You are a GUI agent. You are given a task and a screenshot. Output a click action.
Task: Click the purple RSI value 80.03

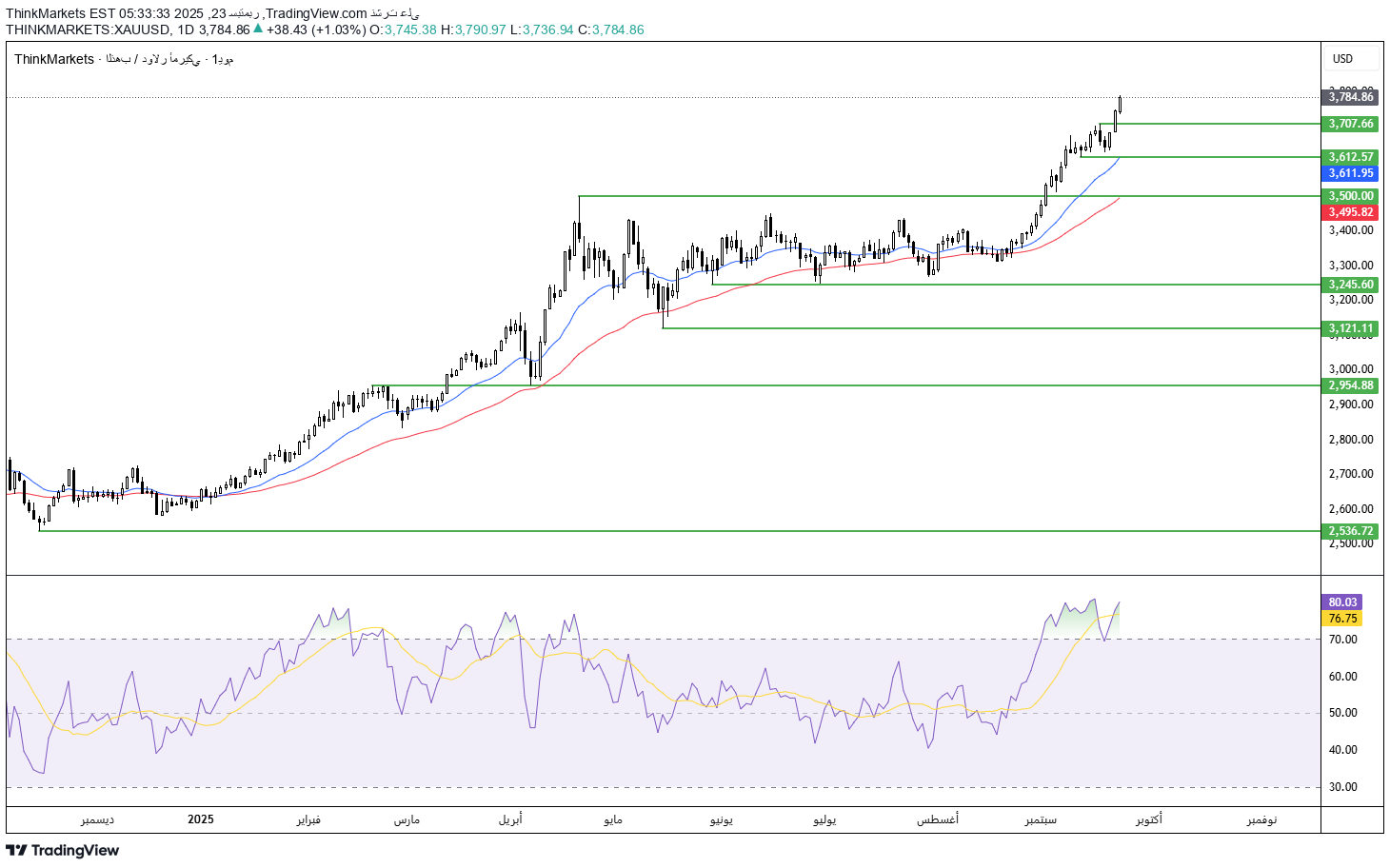(x=1342, y=602)
